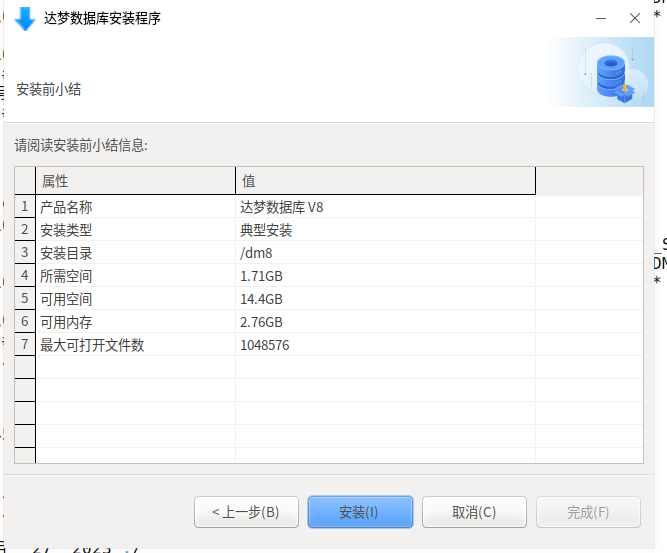The width and height of the screenshot is (667, 553).
Task: Select the 产品名称 cell
Action: (x=135, y=207)
